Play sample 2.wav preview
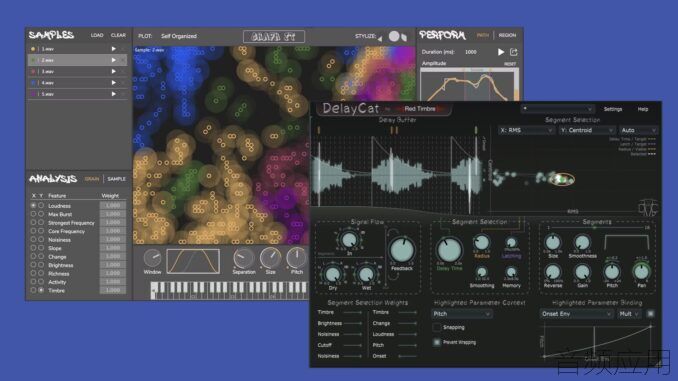Screen dimensions: 678x381 [x=113, y=60]
